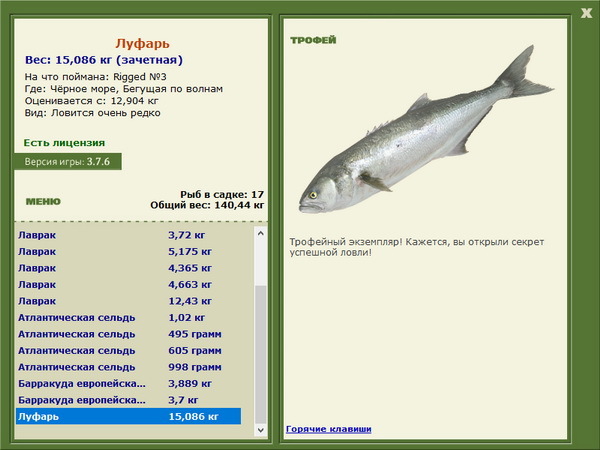Viewport: 600px width, 450px height.
Task: Select the Атлантическая сельдь 998 грамм row
Action: 129,367
